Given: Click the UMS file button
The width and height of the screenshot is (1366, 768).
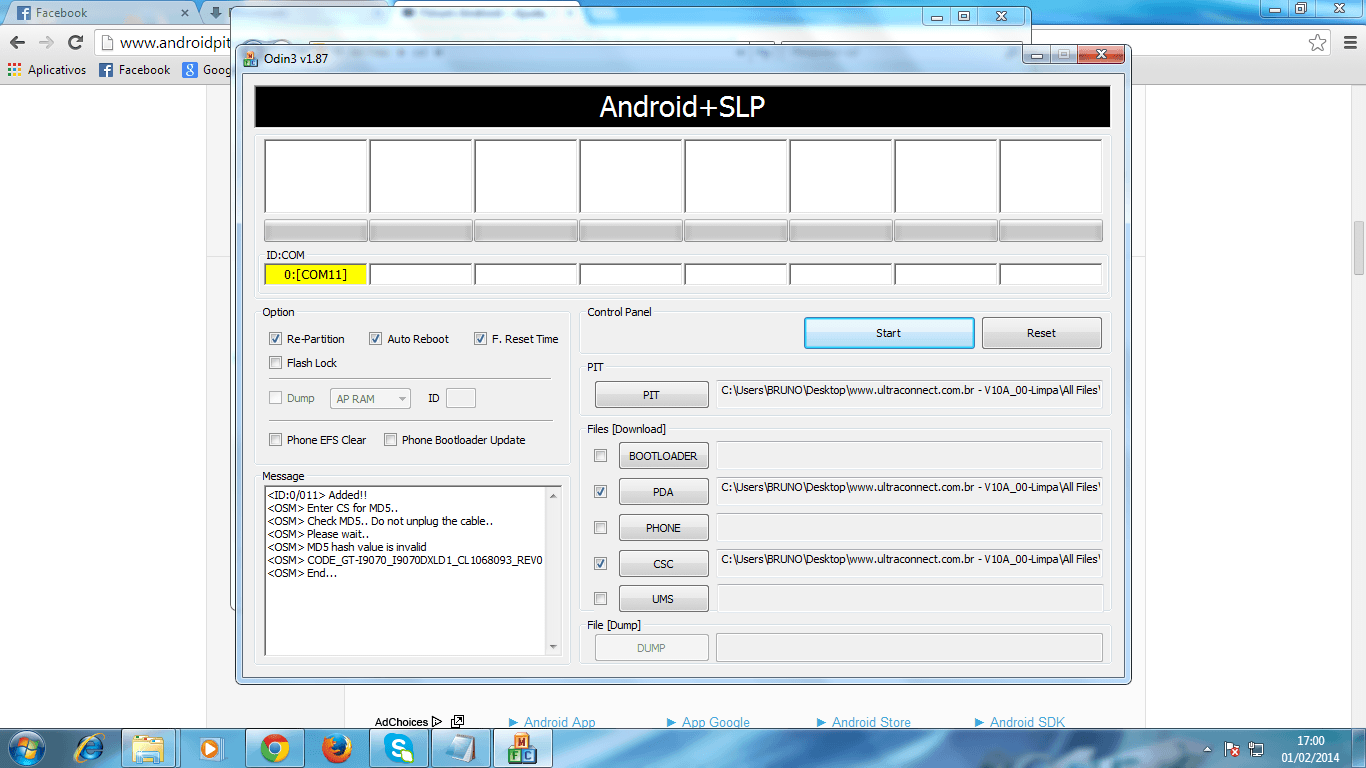Looking at the screenshot, I should tap(663, 599).
